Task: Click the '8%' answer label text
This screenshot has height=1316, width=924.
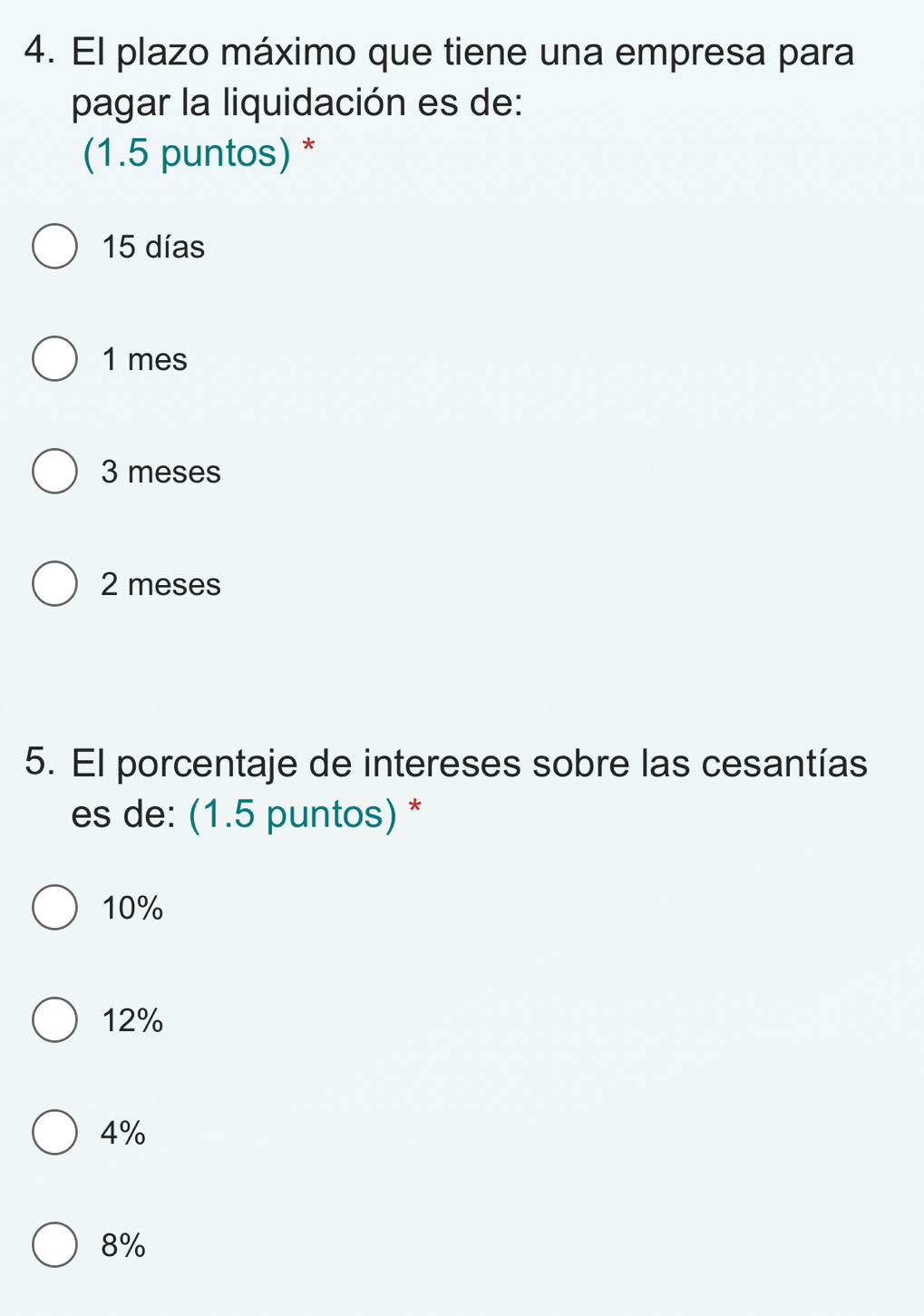Action: coord(123,1245)
